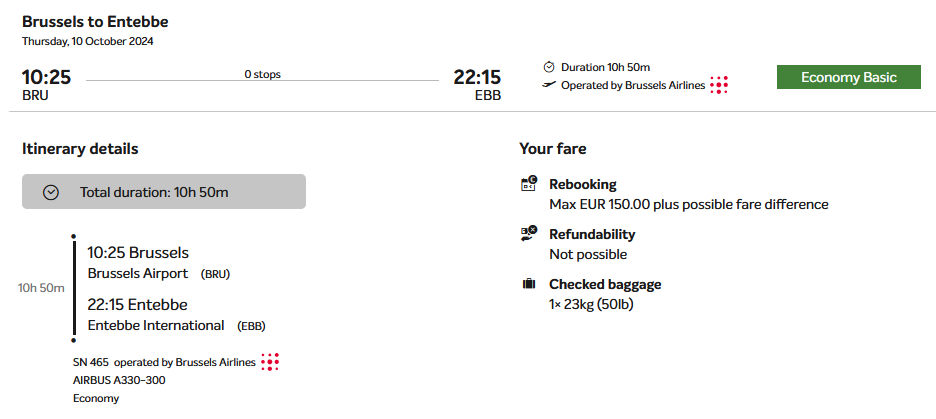Click the Brussels Airlines red dots logo in header
The height and width of the screenshot is (419, 936).
pyautogui.click(x=719, y=85)
